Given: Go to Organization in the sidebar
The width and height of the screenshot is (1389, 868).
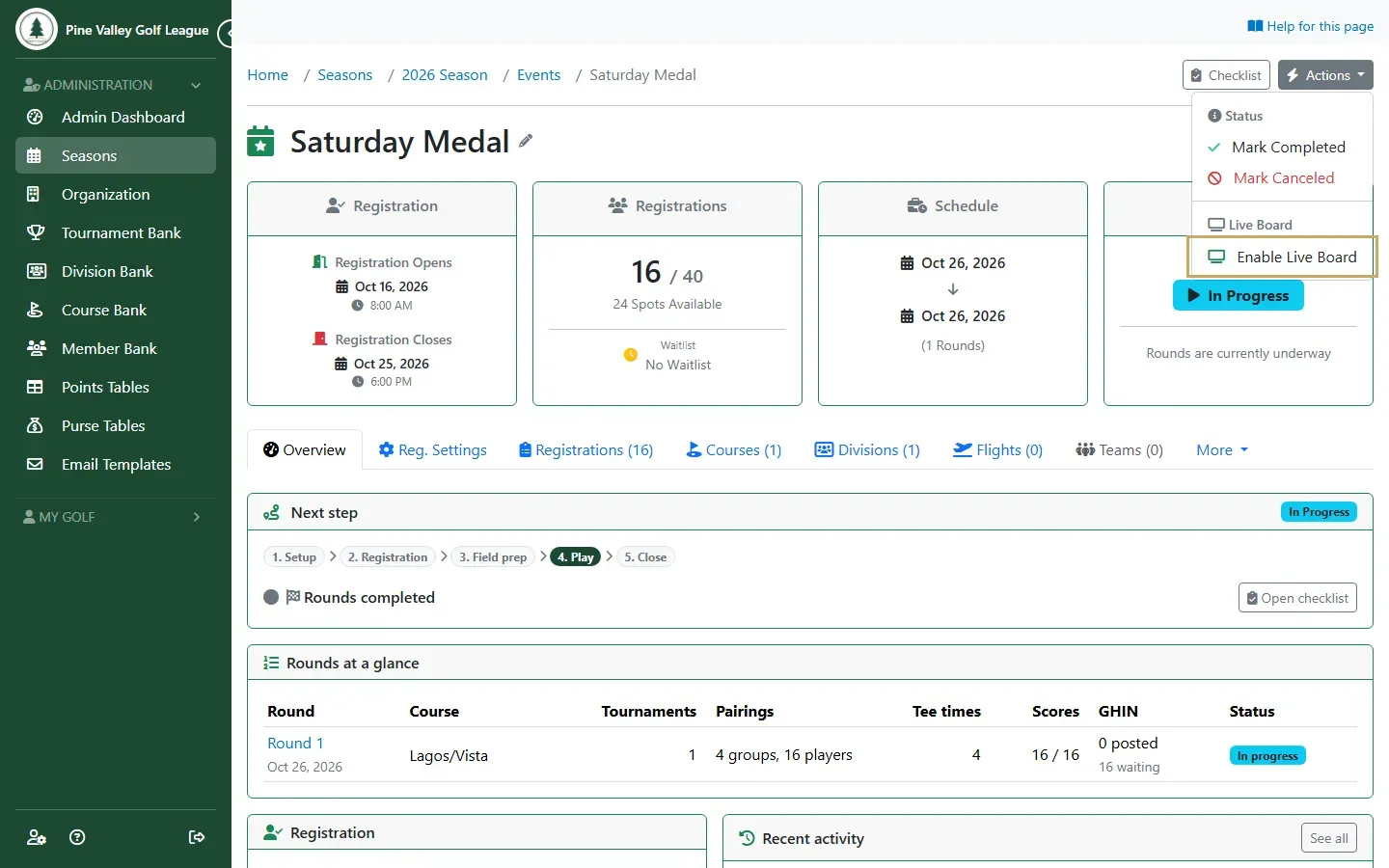Looking at the screenshot, I should coord(116,194).
